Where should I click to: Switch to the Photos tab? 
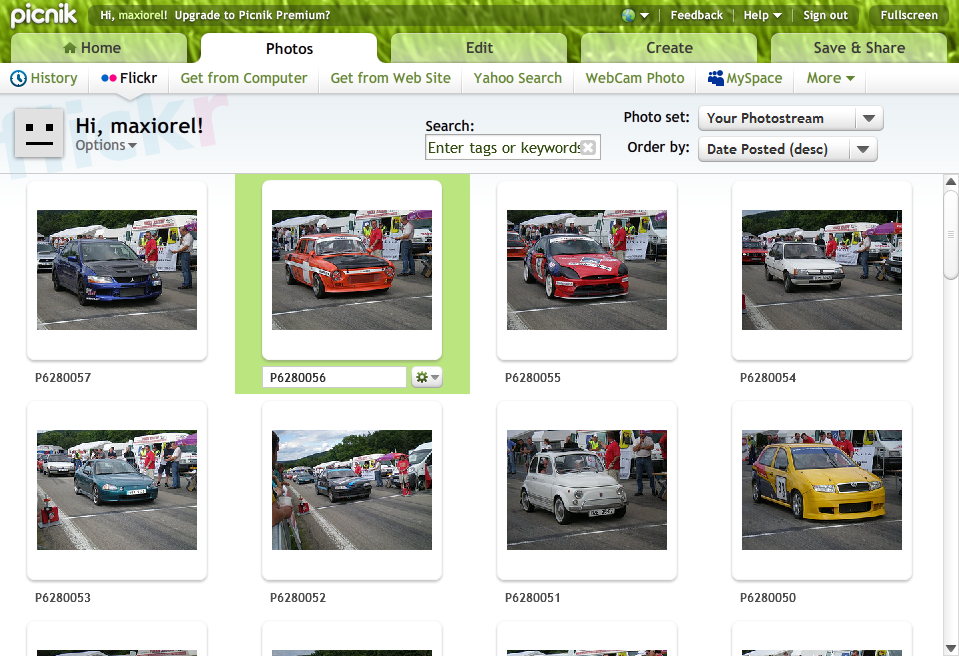[x=289, y=48]
